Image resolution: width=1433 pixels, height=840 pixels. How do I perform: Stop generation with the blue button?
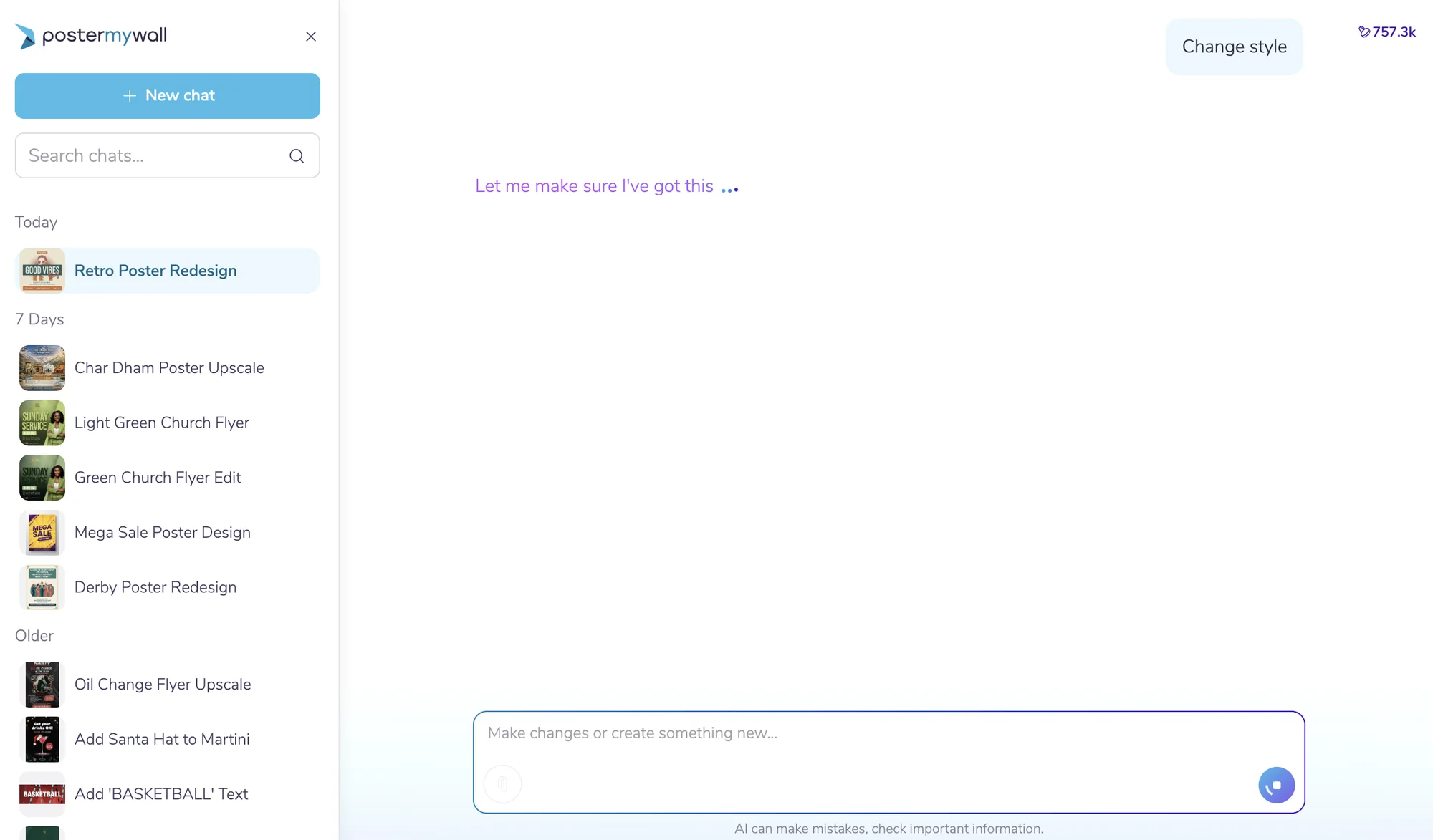point(1276,786)
